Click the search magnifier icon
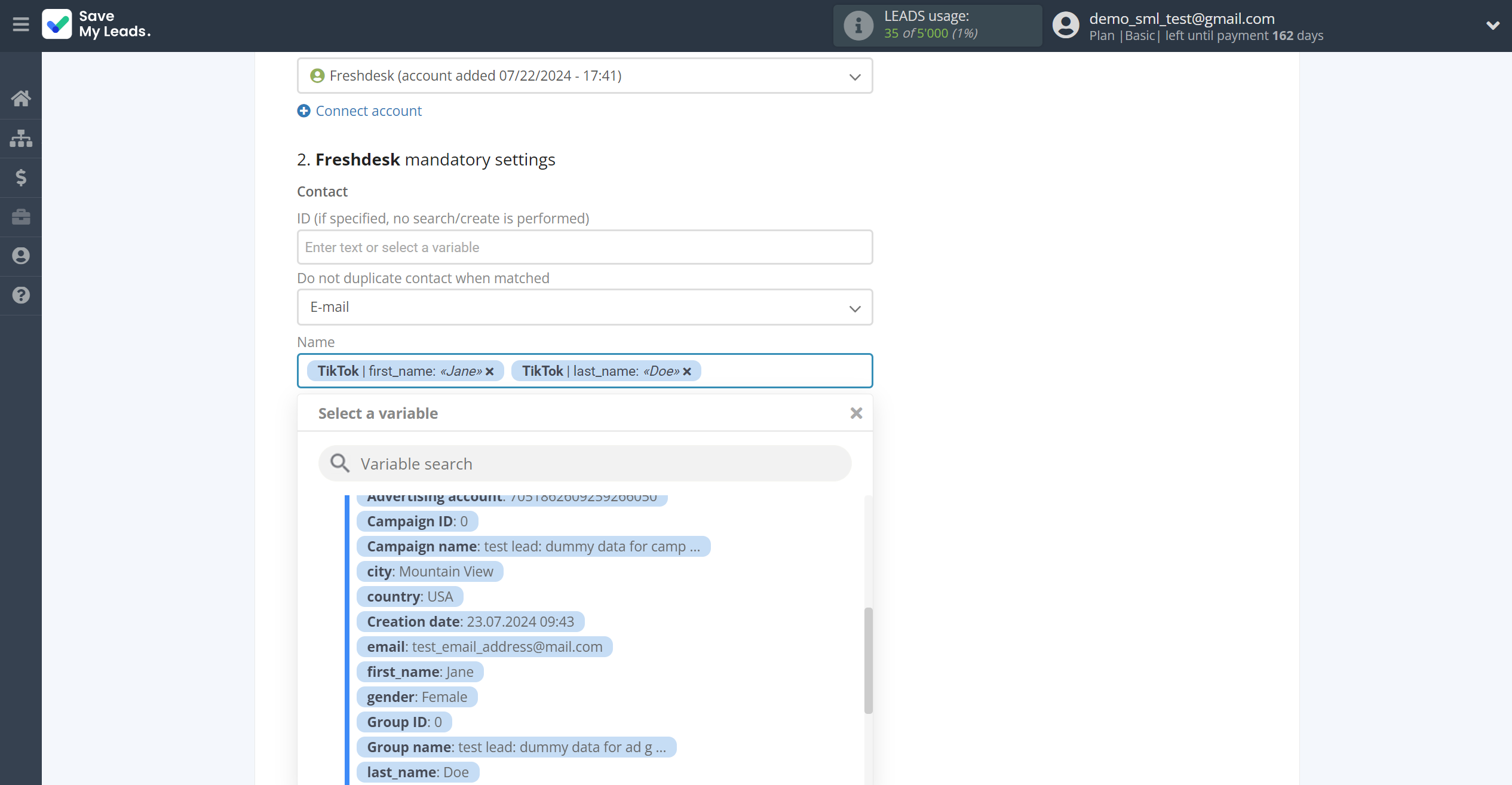Image resolution: width=1512 pixels, height=785 pixels. (x=340, y=464)
